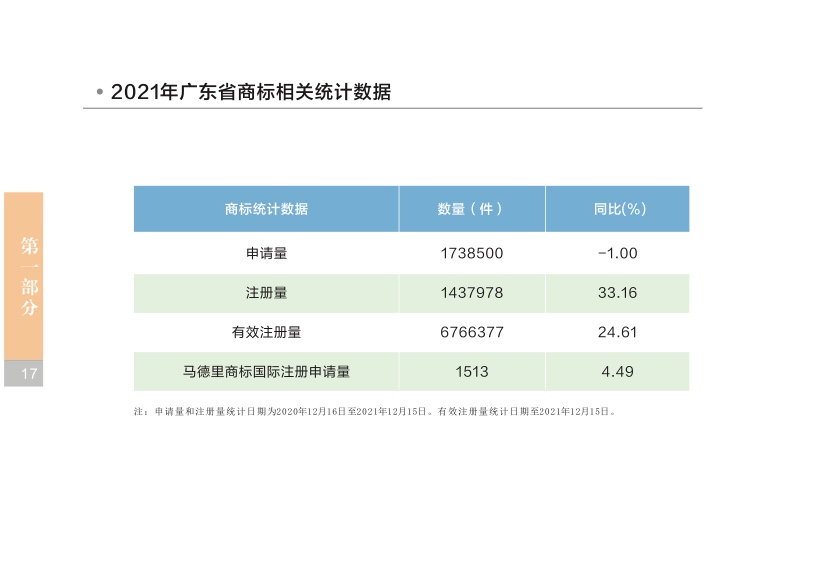Click the value 1513
Screen dimensions: 823x582
[471, 371]
